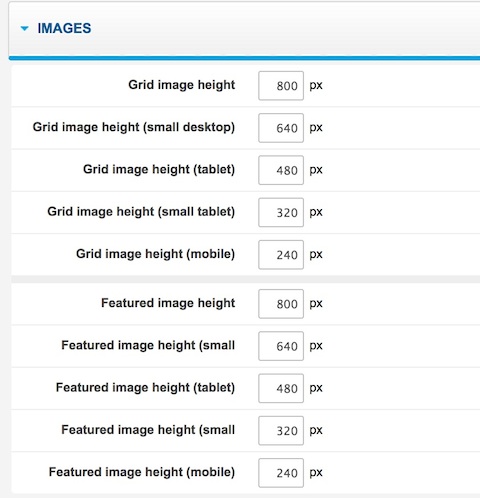Edit the Featured image height (tablet) field

[281, 388]
